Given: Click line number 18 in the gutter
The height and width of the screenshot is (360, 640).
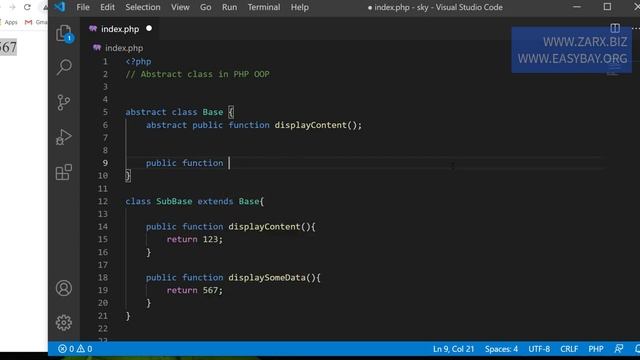Looking at the screenshot, I should pyautogui.click(x=103, y=278).
